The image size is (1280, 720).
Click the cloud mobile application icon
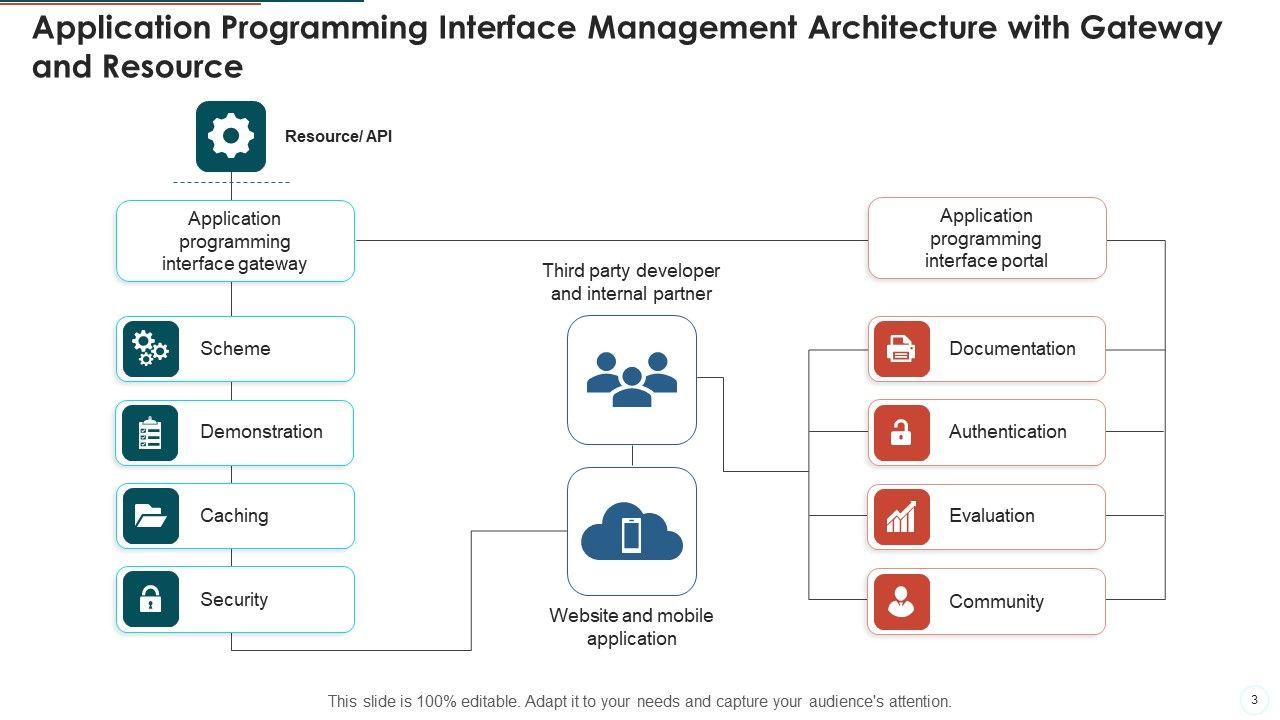click(x=632, y=532)
